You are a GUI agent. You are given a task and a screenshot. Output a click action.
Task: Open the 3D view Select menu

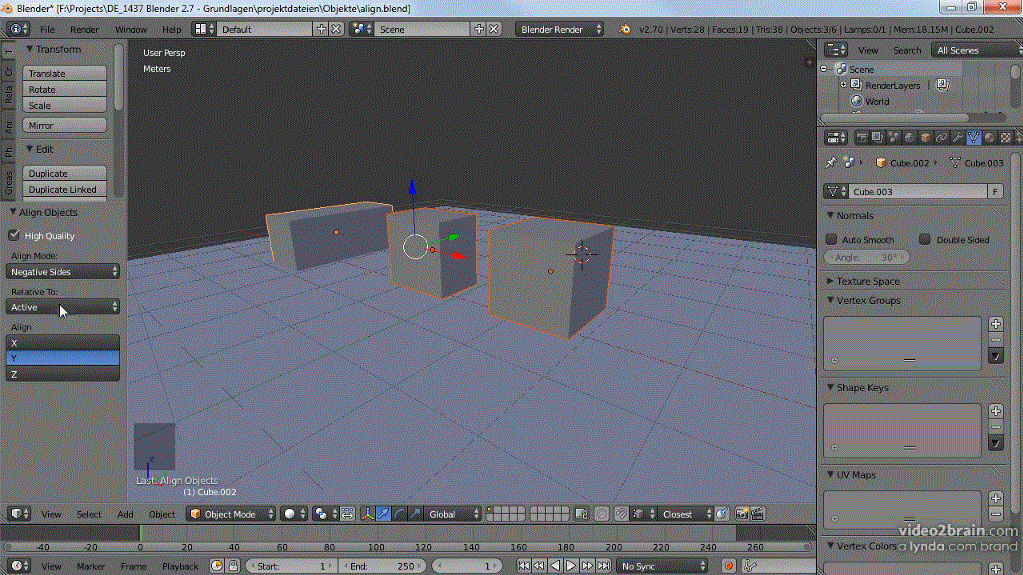[x=89, y=514]
